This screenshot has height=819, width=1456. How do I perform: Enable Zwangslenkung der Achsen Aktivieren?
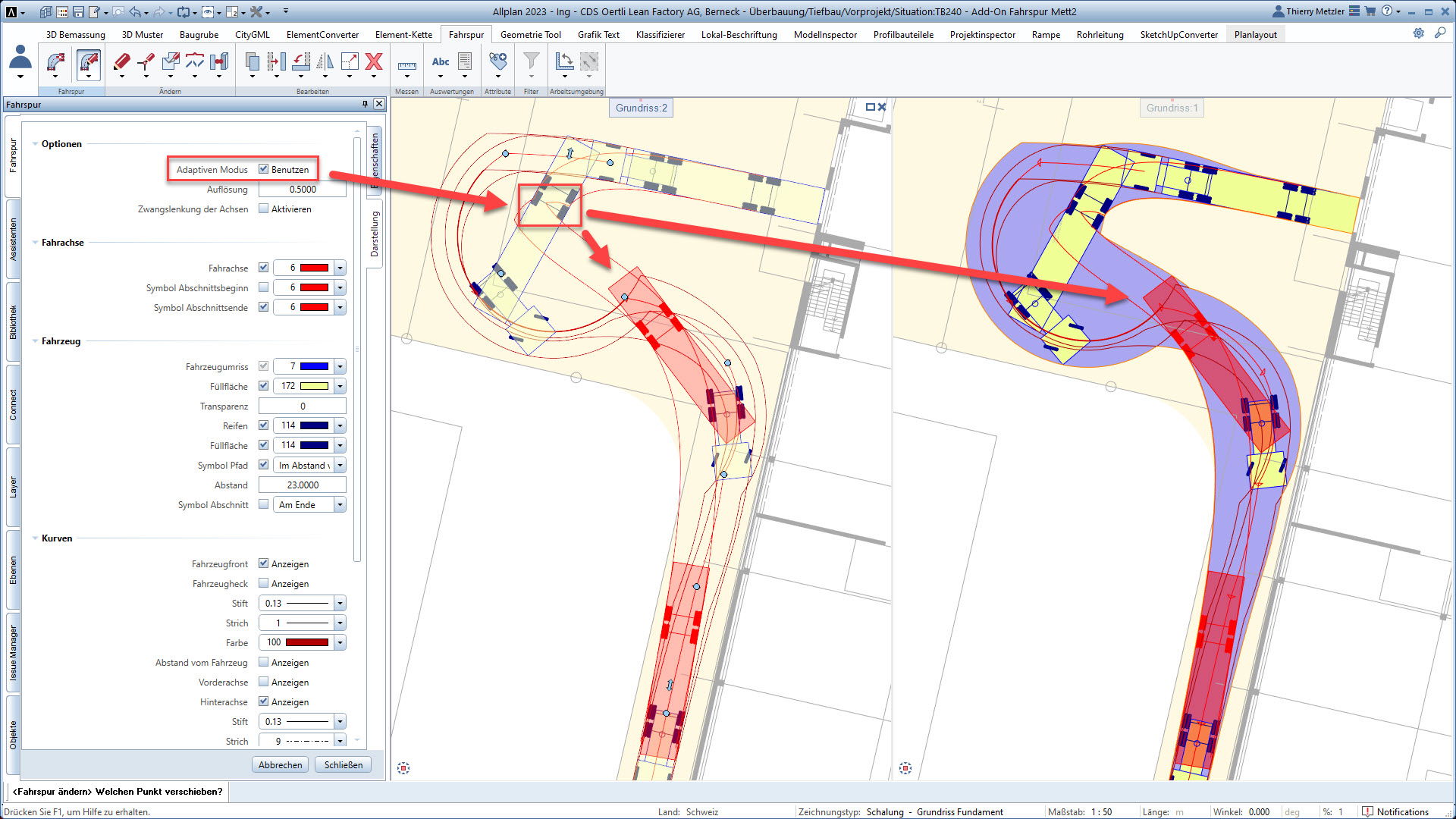264,209
